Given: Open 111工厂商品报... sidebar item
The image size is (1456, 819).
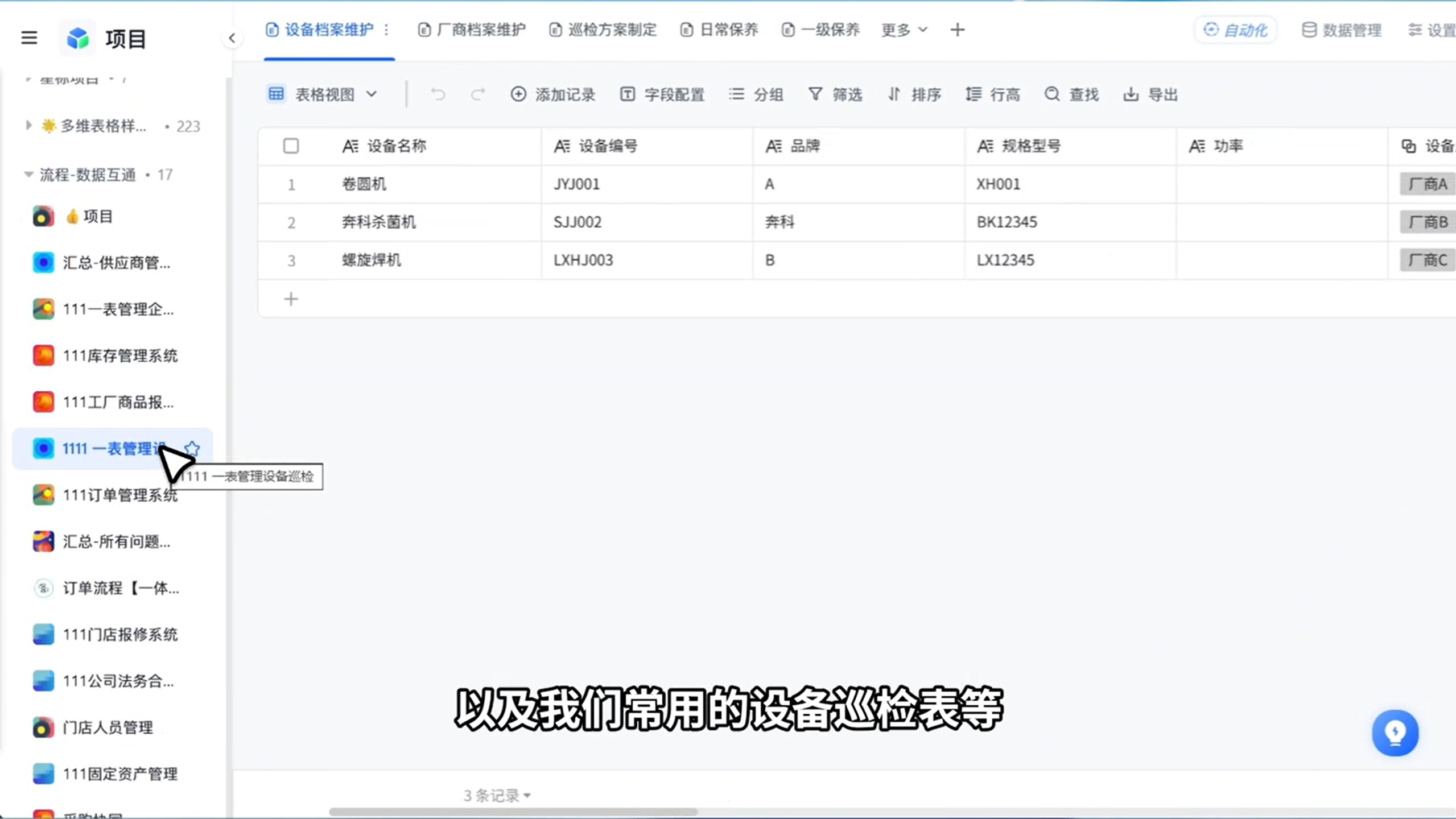Looking at the screenshot, I should pos(113,402).
